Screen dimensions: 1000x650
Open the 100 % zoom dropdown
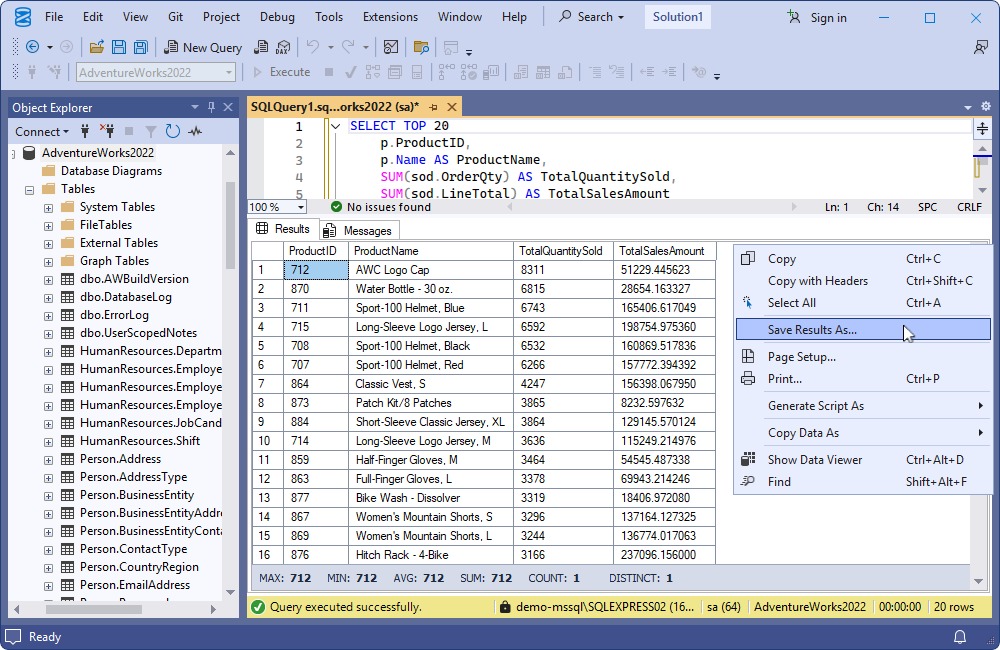click(300, 207)
